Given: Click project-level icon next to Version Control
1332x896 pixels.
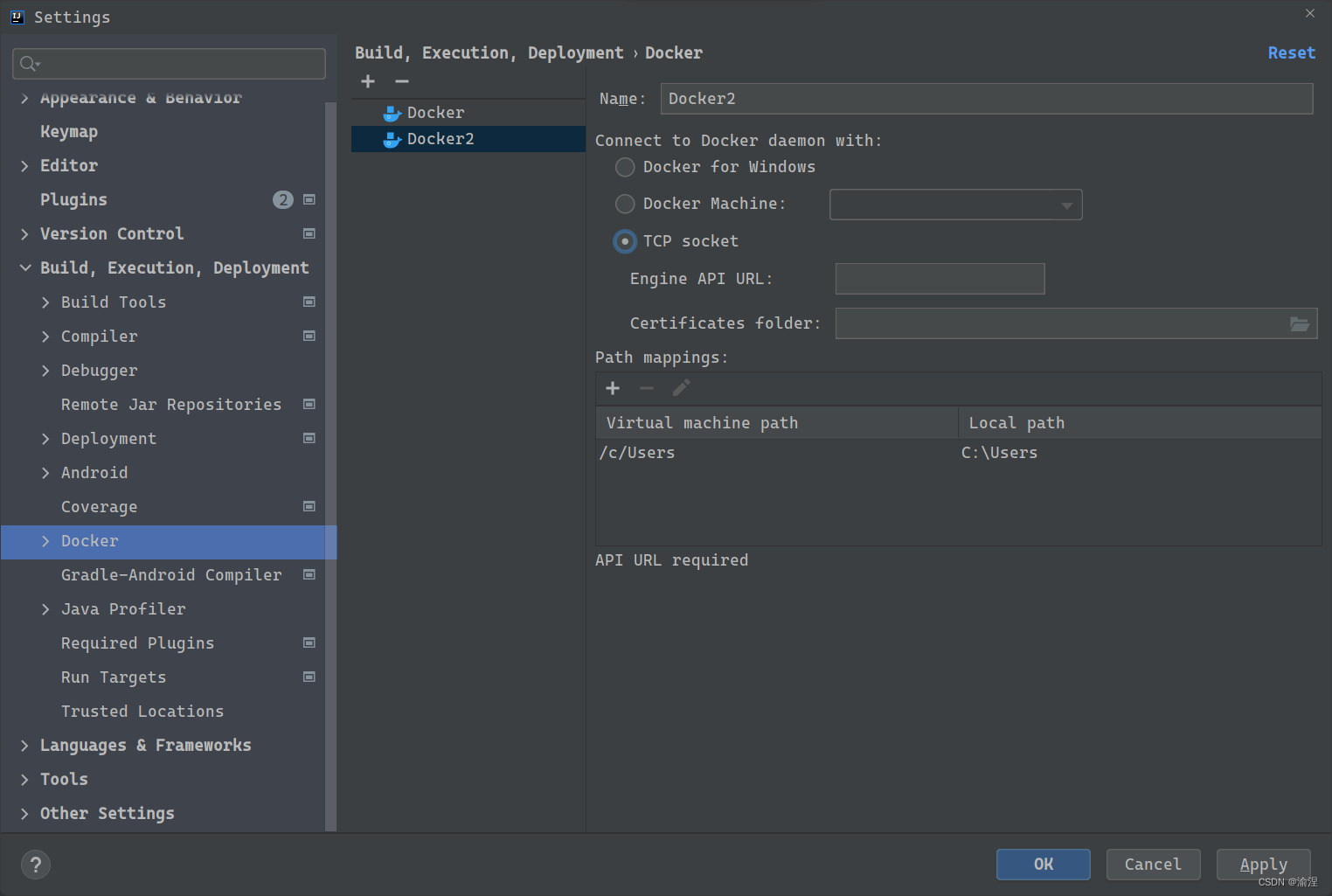Looking at the screenshot, I should (x=309, y=233).
